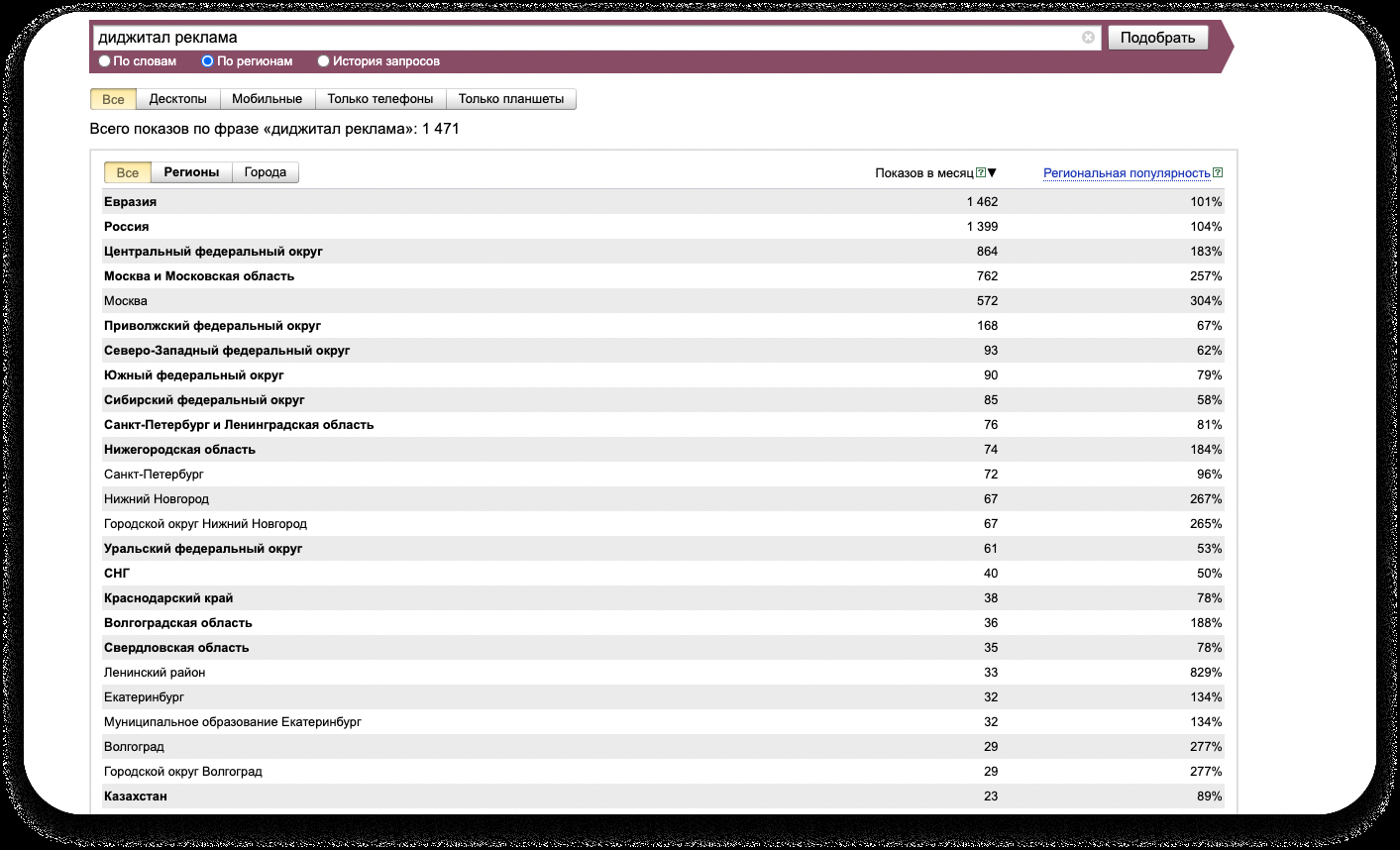Select Волгоградская область row

pos(664,623)
